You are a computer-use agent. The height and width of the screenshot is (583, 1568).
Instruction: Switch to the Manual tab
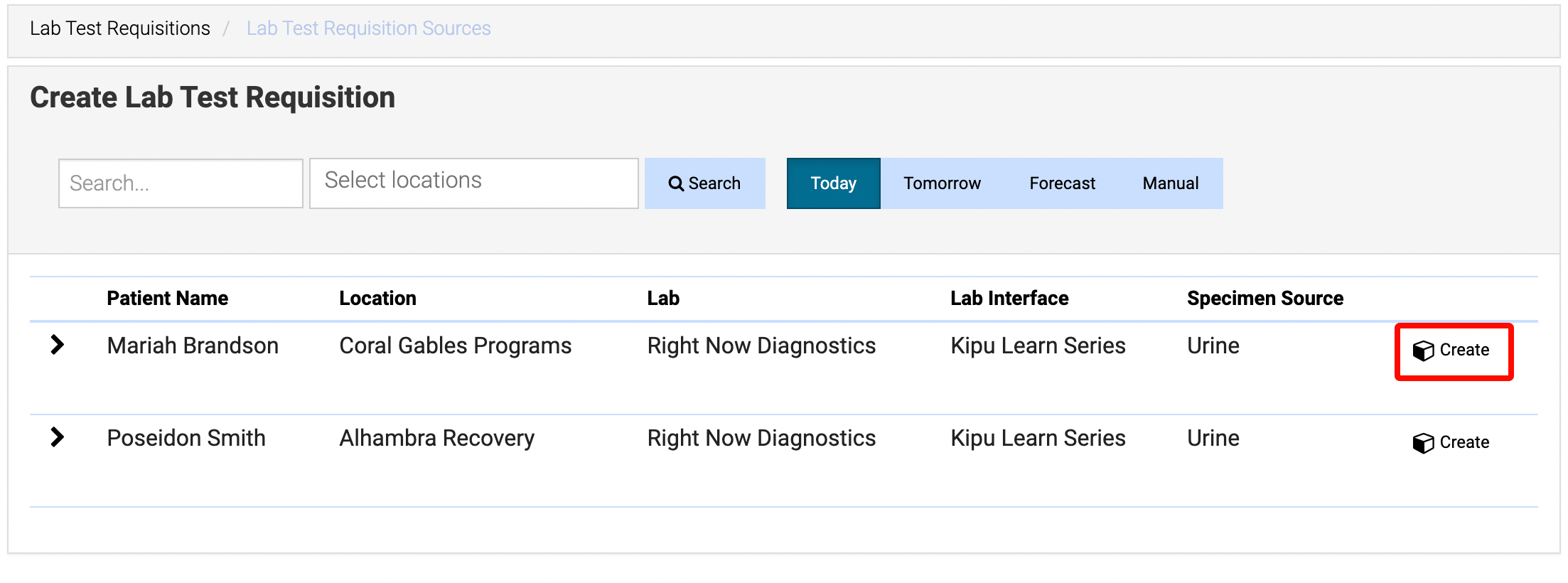tap(1171, 183)
